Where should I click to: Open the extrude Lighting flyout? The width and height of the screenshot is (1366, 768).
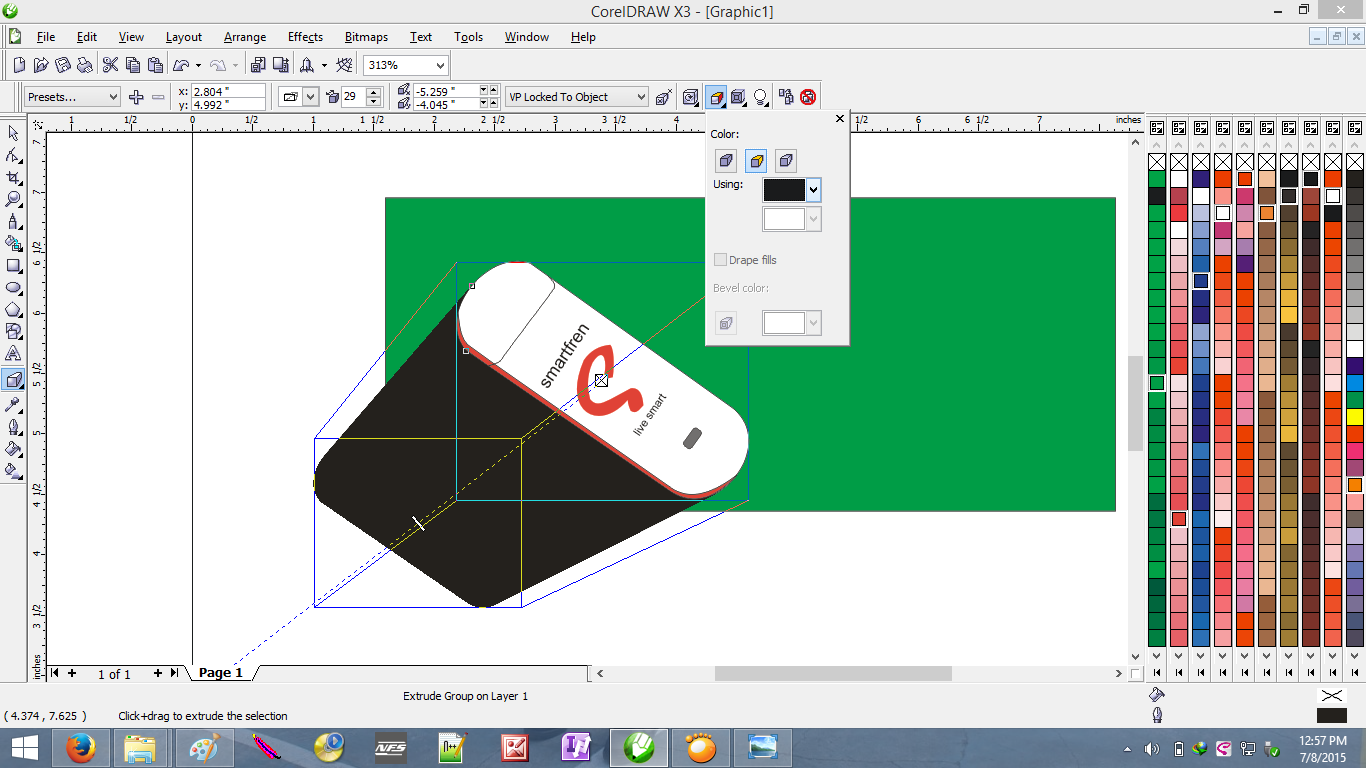(759, 96)
